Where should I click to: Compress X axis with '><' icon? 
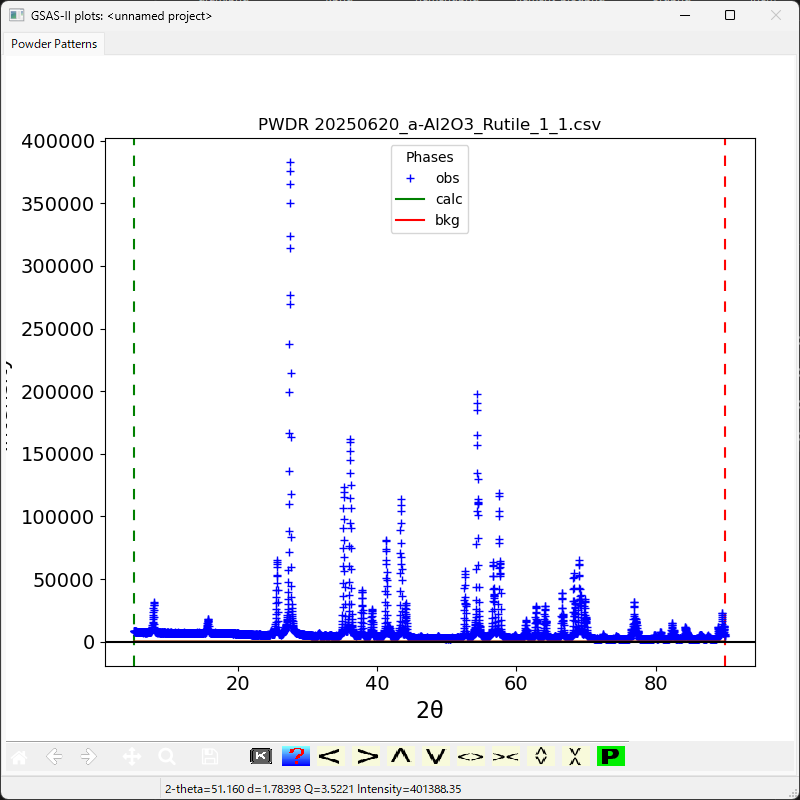[505, 757]
